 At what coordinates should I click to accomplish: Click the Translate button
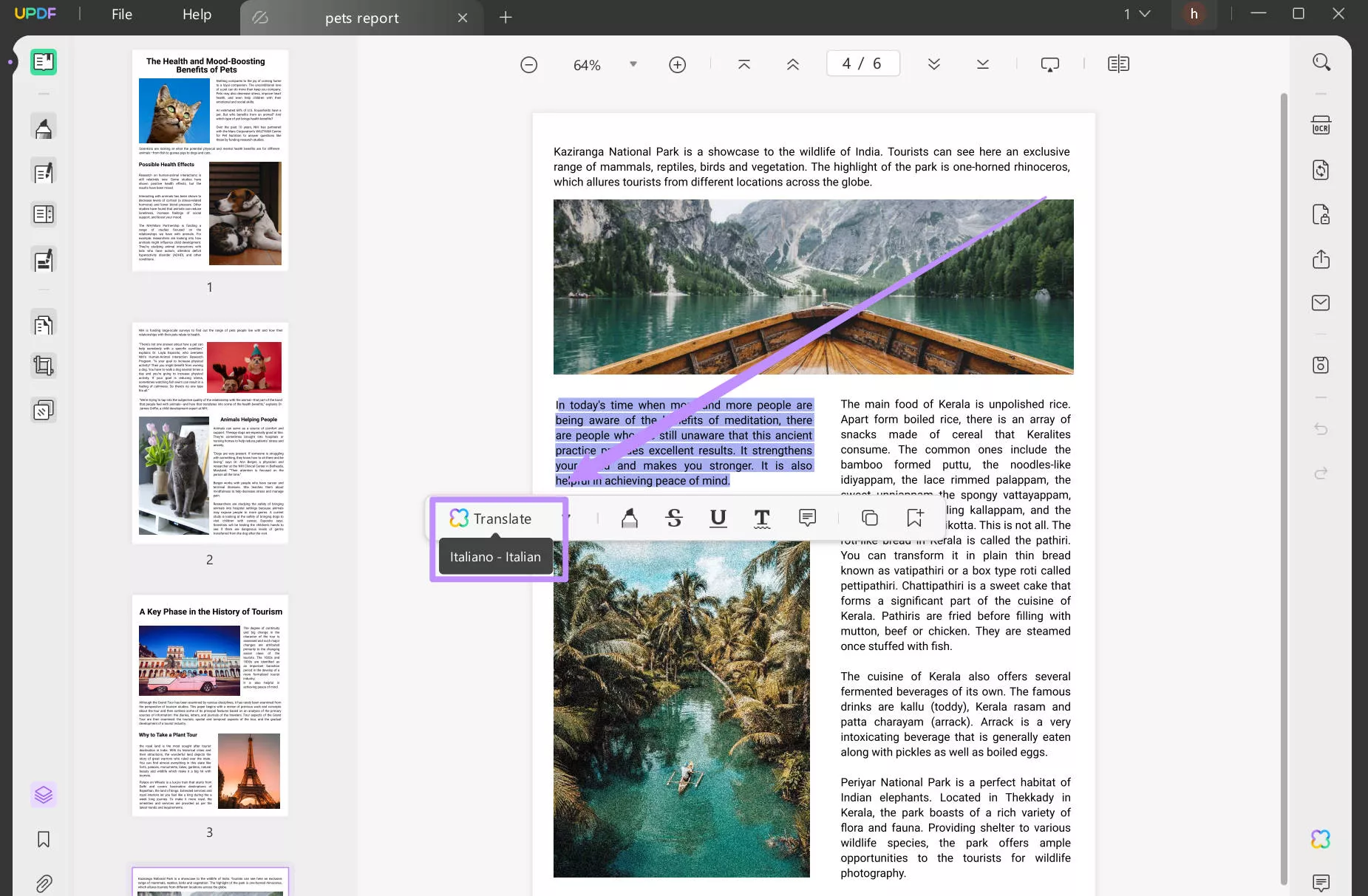click(x=491, y=519)
